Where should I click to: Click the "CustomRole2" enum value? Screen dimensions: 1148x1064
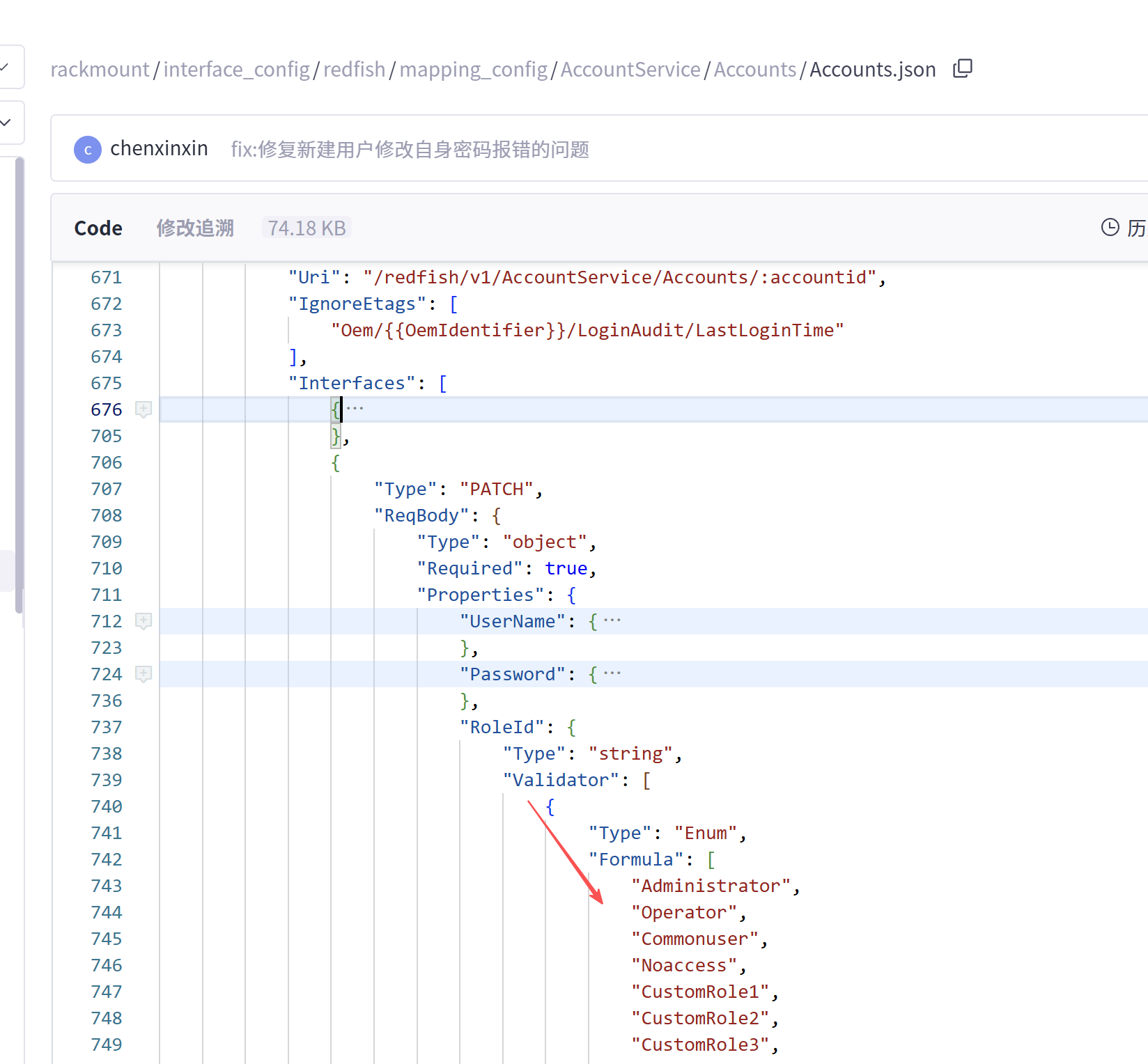tap(700, 1018)
